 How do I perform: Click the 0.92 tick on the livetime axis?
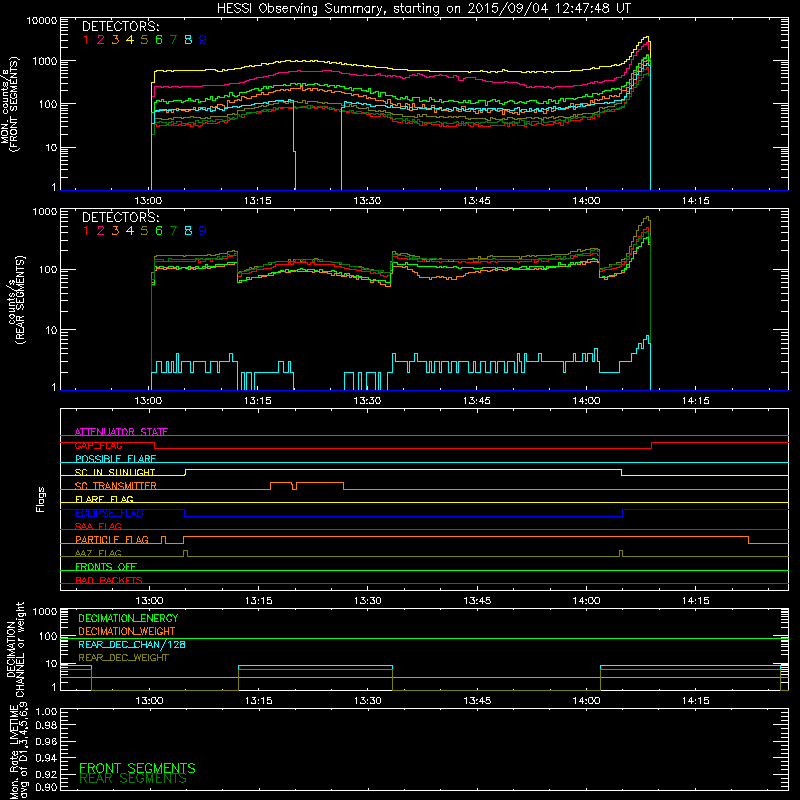click(46, 774)
